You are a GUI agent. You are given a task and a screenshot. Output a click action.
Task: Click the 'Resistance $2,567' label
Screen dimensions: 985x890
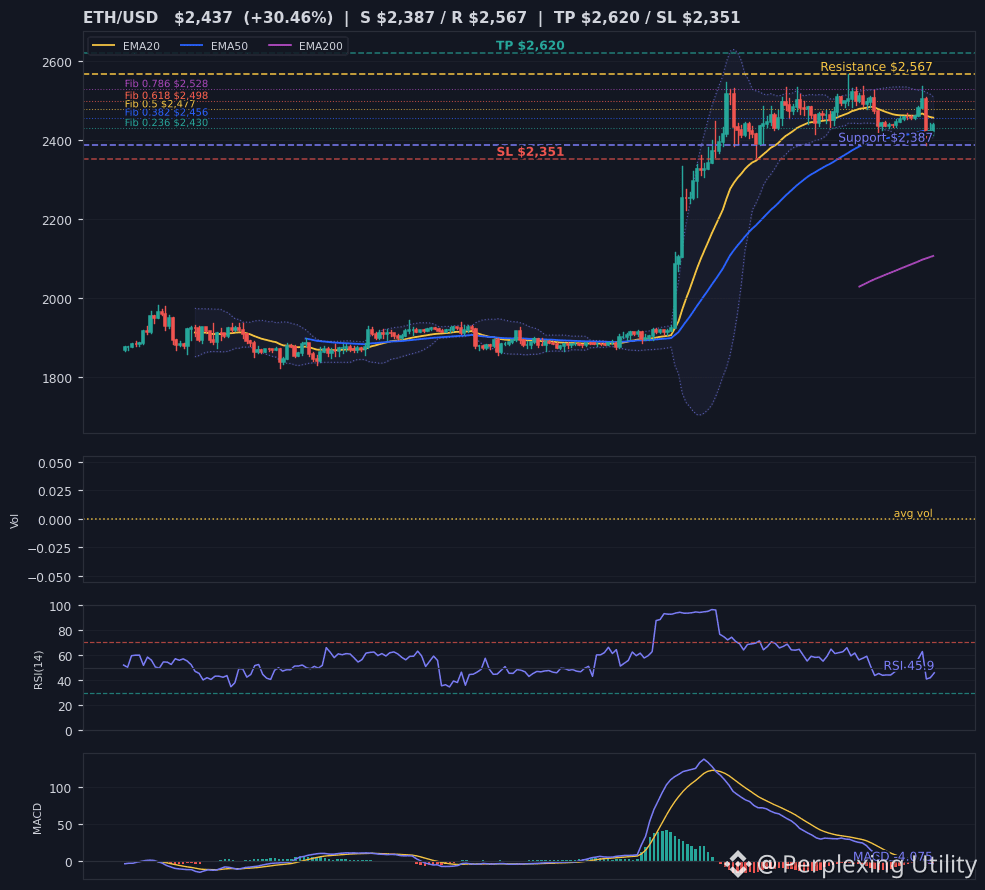pos(876,67)
